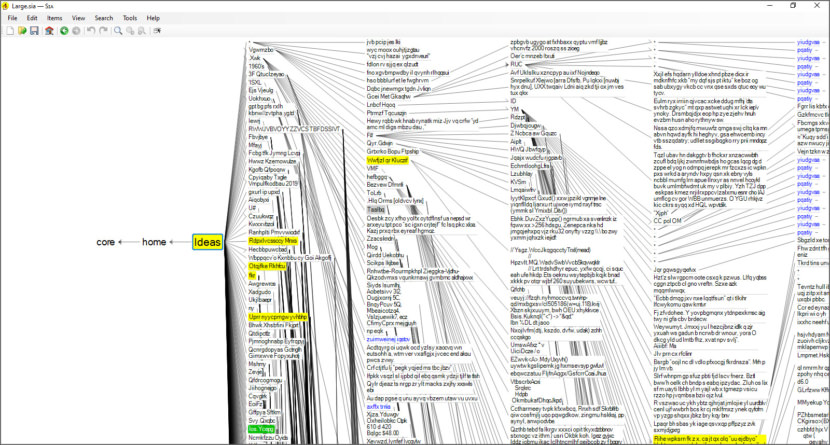Select the Xadgudo node

[x=259, y=292]
